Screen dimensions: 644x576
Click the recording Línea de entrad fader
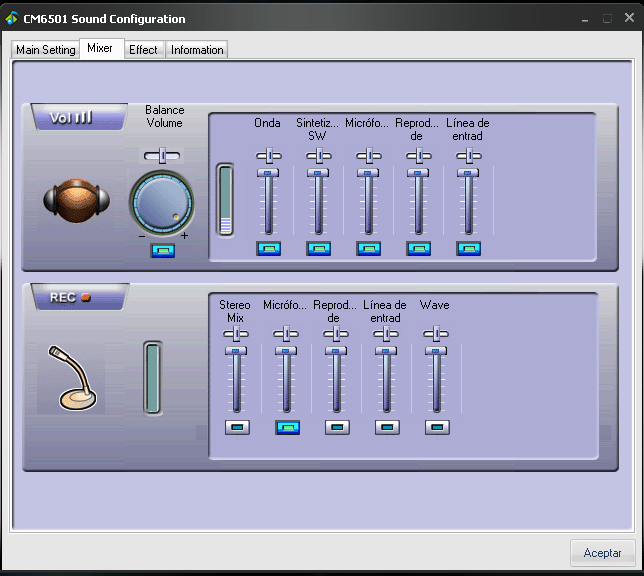click(x=386, y=351)
